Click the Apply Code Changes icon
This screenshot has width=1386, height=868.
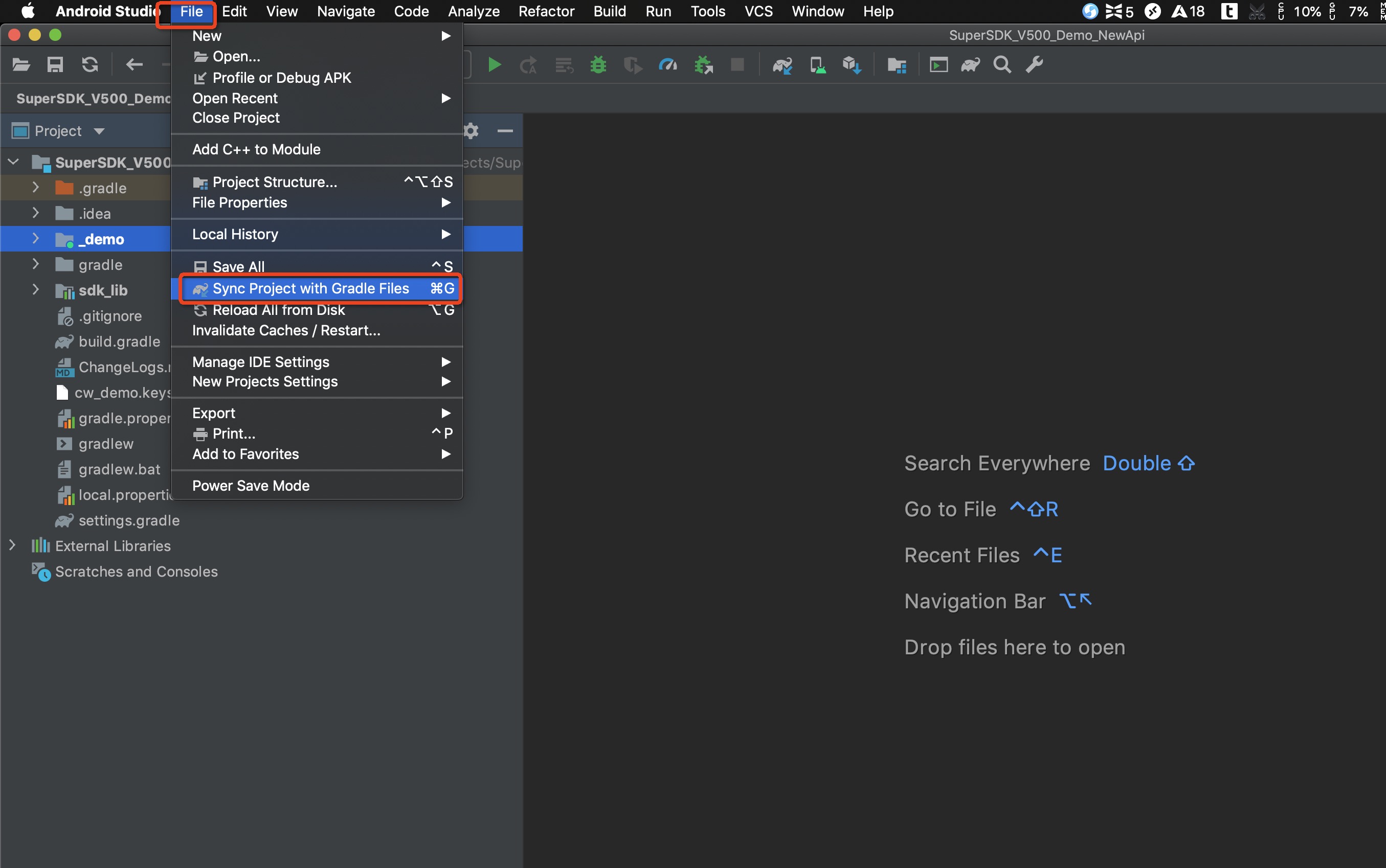[564, 65]
